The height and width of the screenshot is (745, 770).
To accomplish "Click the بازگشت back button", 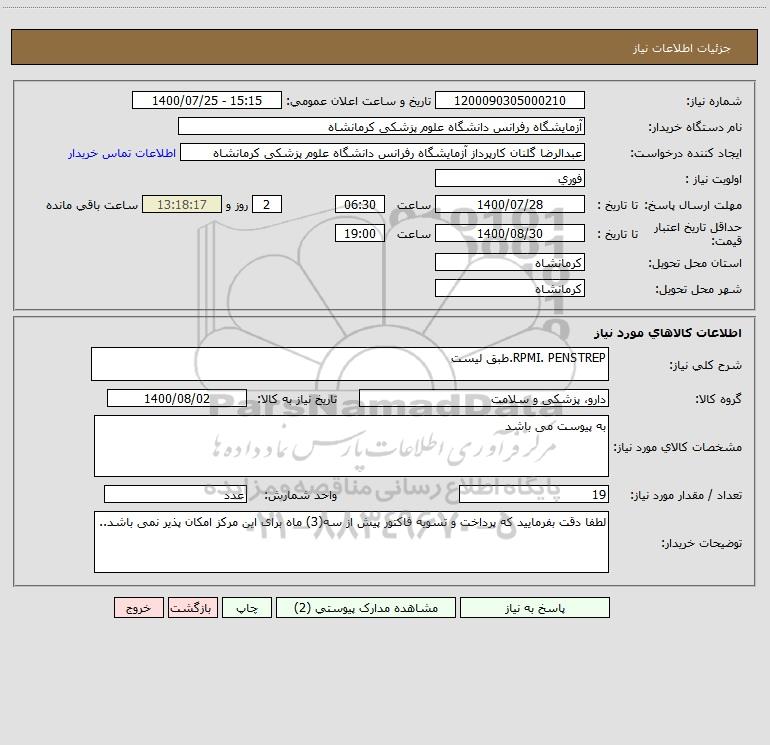I will [192, 607].
